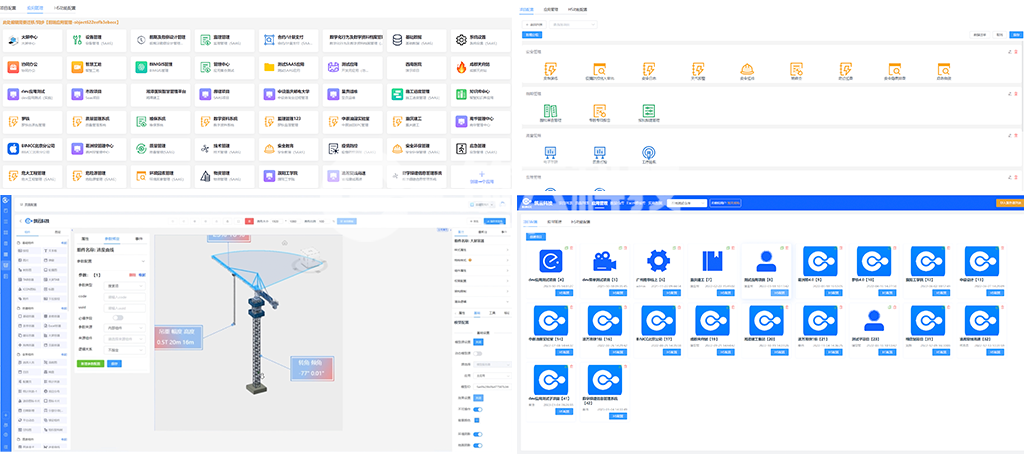Open the 参数类型 dropdown
1024x455 pixels.
click(x=125, y=285)
